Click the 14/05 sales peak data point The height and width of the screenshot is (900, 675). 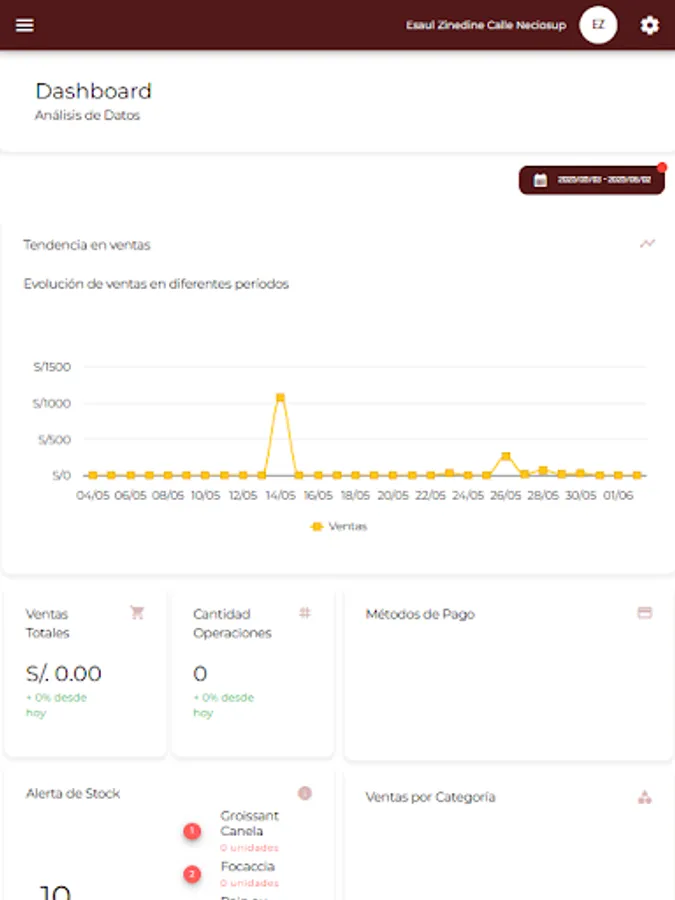(x=280, y=397)
